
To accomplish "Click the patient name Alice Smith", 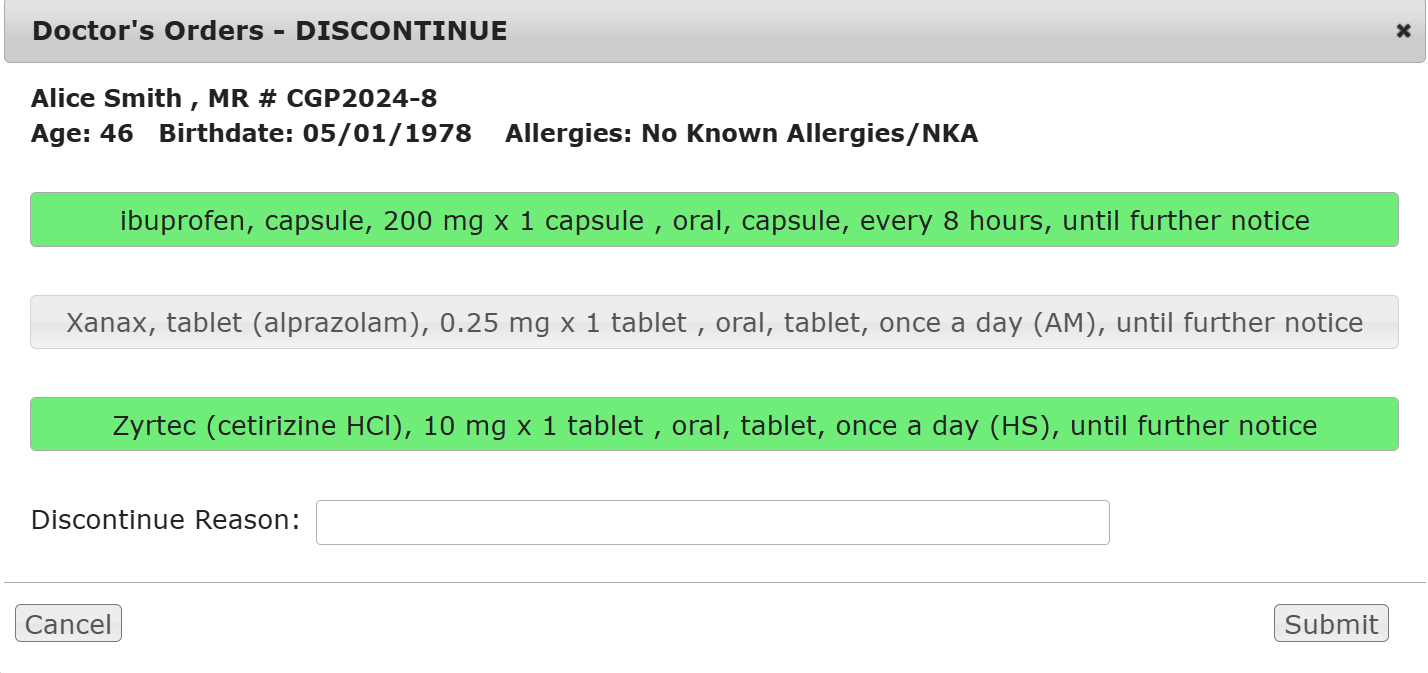I will point(106,98).
